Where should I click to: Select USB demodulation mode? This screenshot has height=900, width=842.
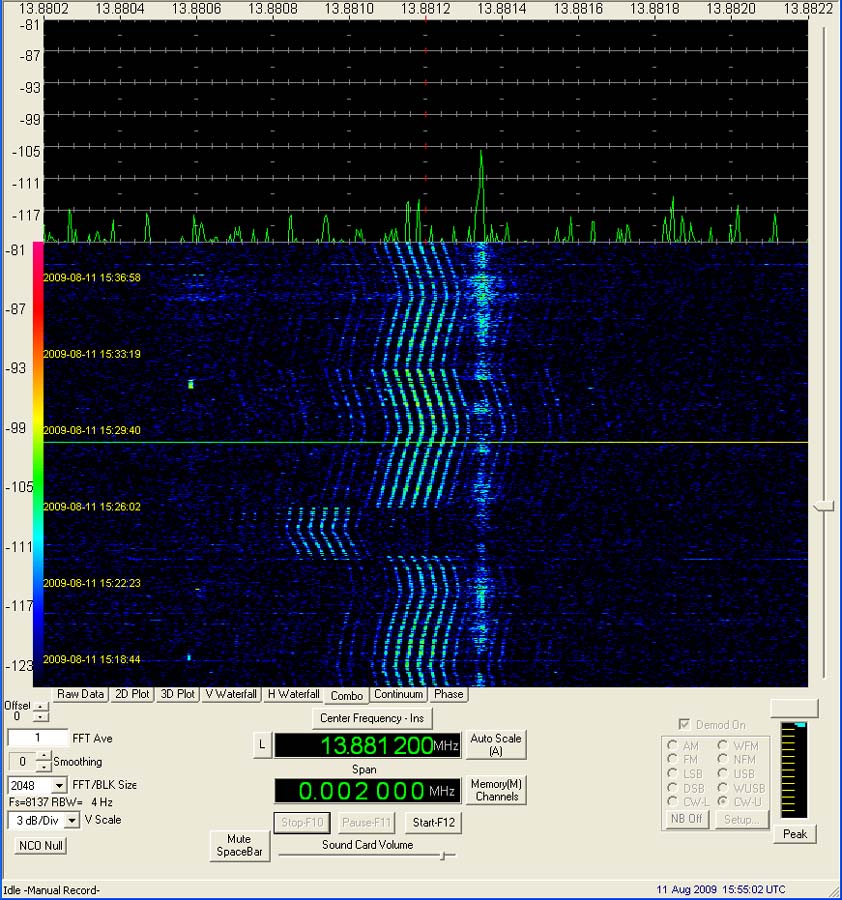click(x=722, y=773)
